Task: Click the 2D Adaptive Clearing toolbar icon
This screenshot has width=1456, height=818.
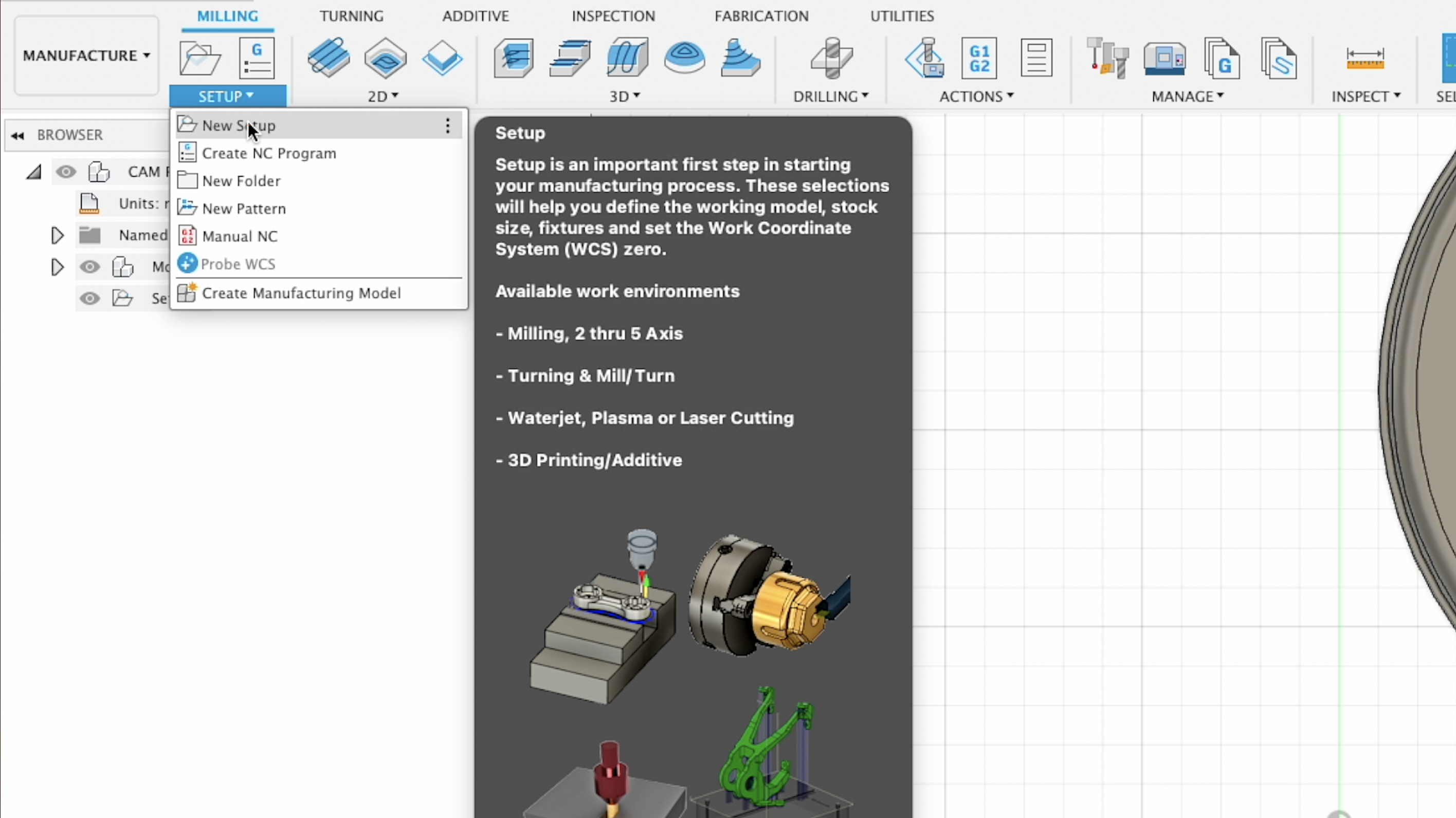Action: (329, 58)
